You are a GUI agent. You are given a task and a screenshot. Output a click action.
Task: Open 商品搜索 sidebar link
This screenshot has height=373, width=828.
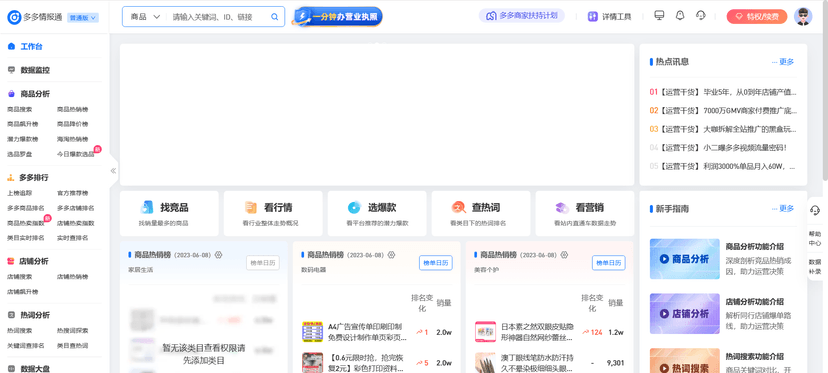[x=20, y=109]
